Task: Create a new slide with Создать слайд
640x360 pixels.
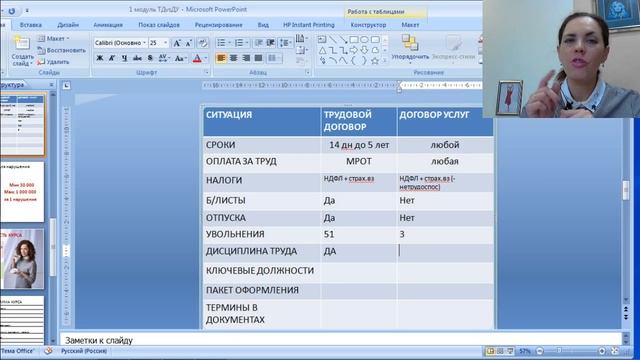Action: pyautogui.click(x=22, y=51)
